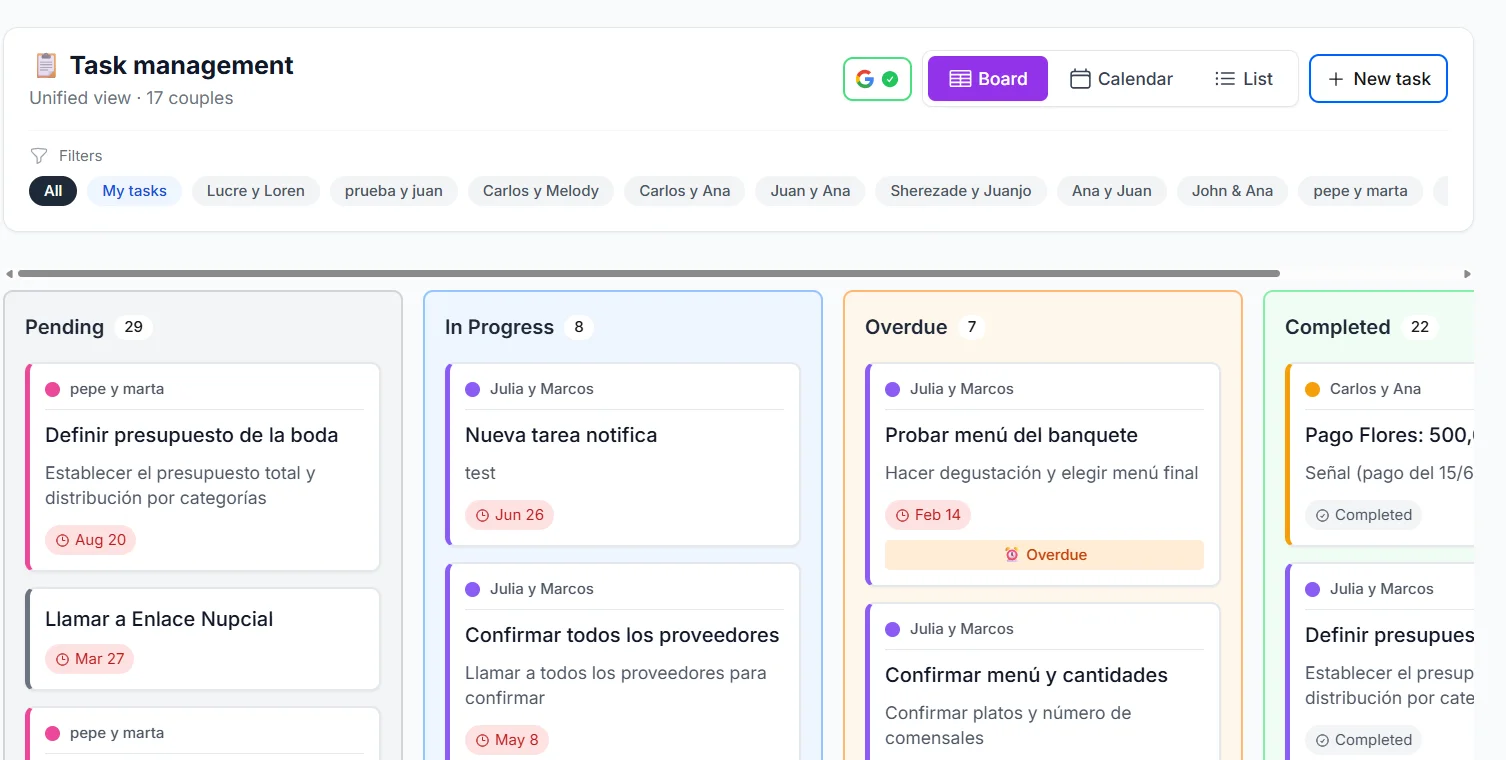Switch to the Calendar view
The width and height of the screenshot is (1506, 760).
click(1121, 79)
